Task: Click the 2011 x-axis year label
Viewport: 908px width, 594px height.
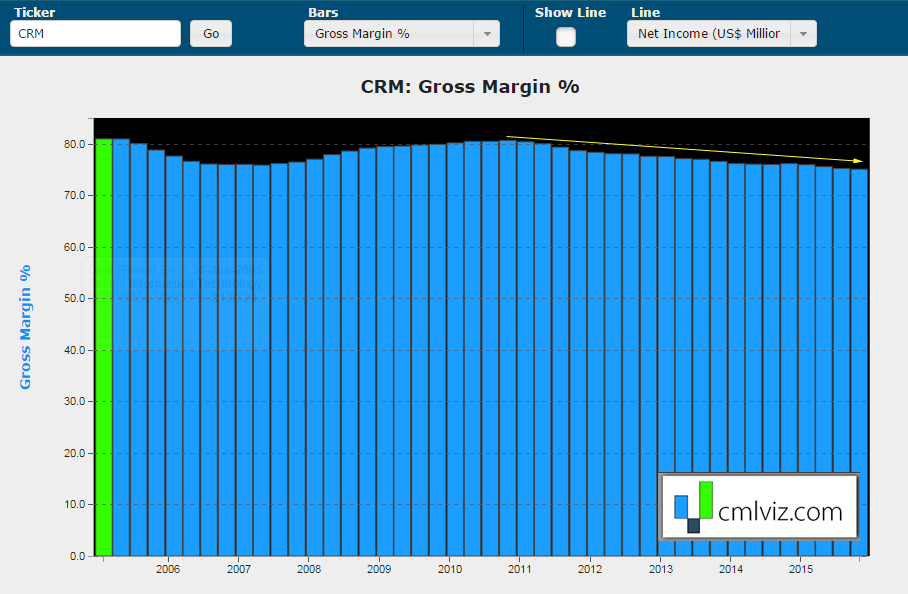Action: tap(519, 569)
